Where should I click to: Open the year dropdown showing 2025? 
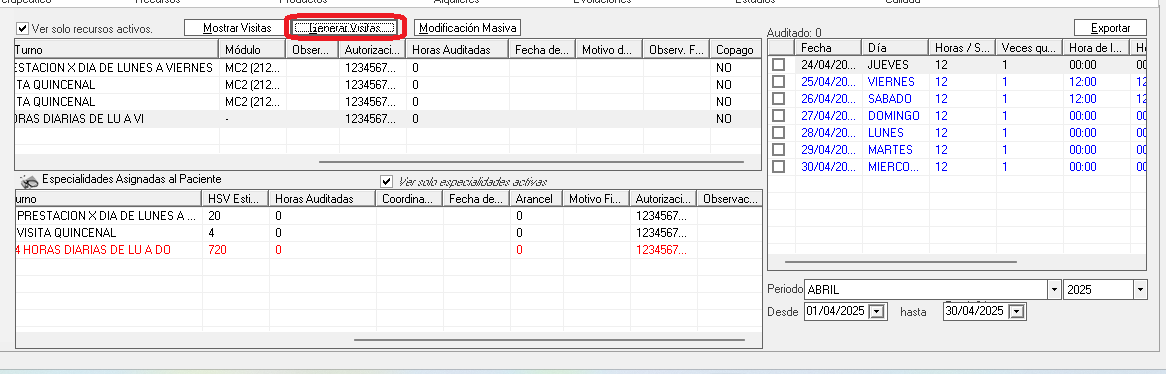(1140, 290)
